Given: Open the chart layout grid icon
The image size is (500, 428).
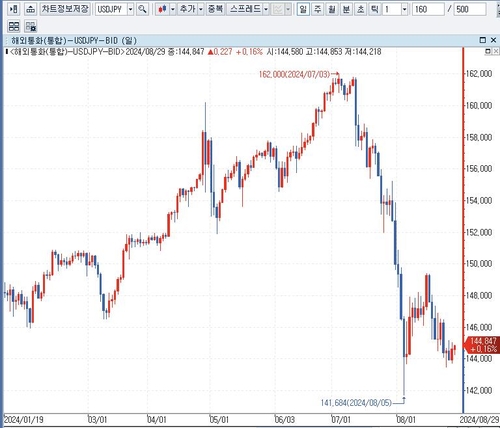Looking at the screenshot, I should point(14,26).
